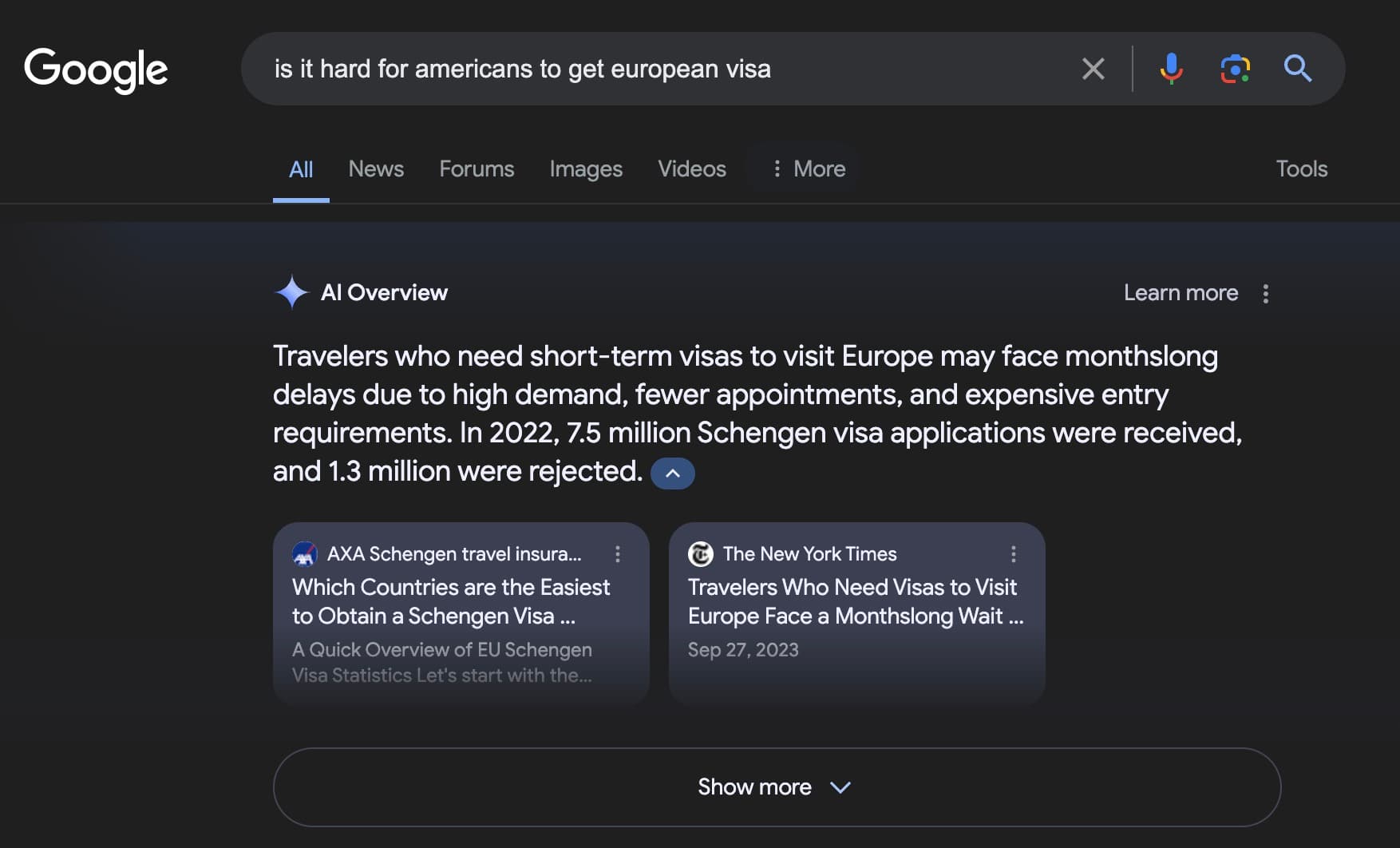Expand results with the Show more chevron
Screen dimensions: 1400x848
click(x=840, y=787)
